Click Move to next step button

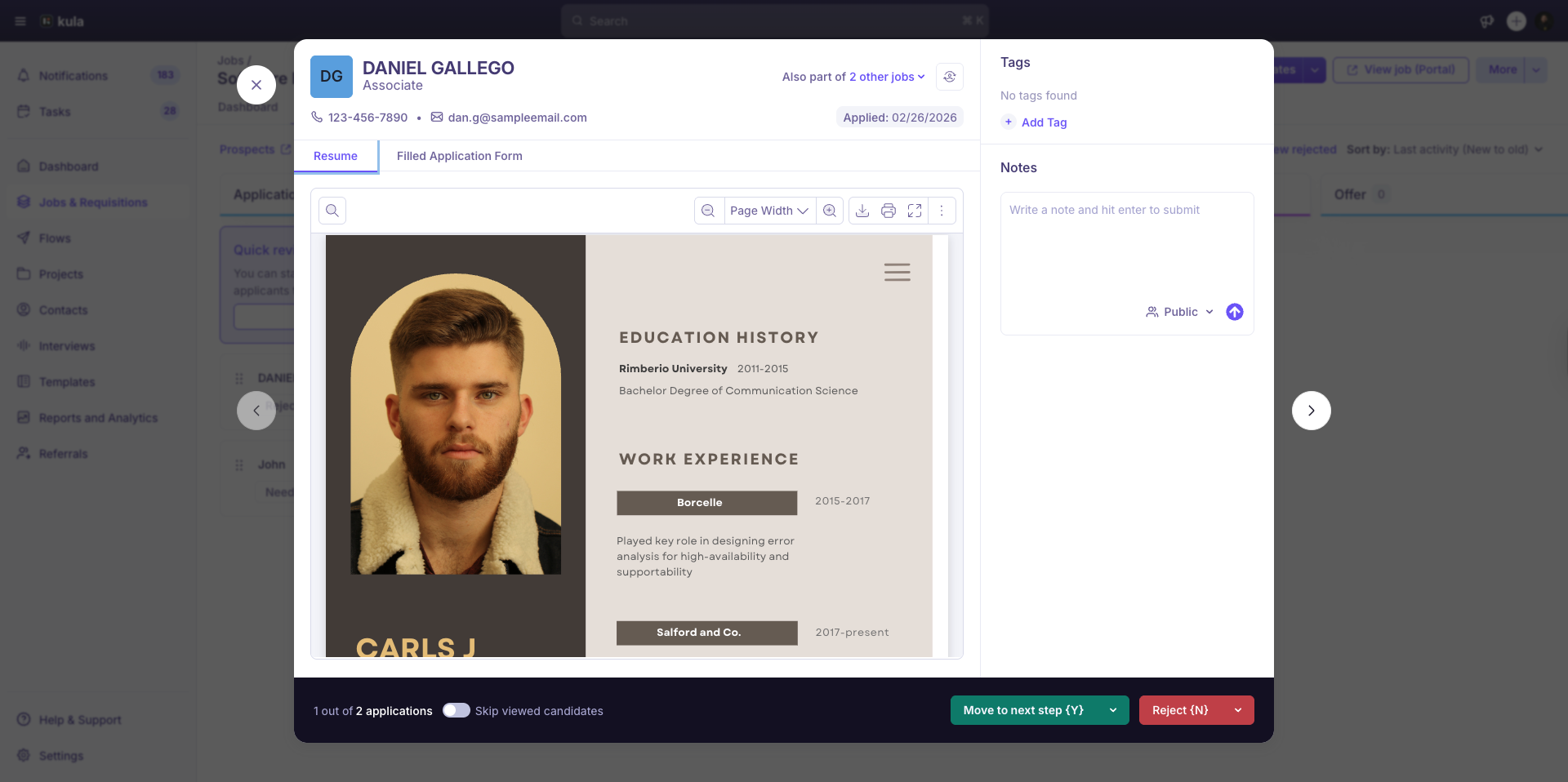tap(1024, 710)
